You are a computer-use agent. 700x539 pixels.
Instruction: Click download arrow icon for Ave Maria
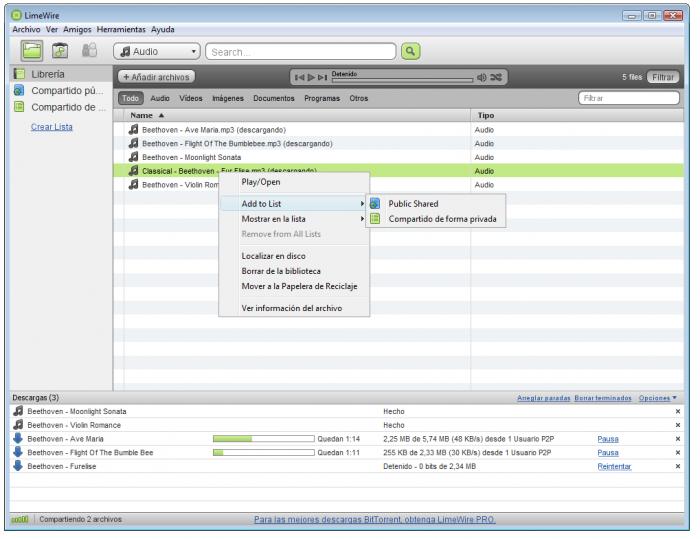(18, 439)
